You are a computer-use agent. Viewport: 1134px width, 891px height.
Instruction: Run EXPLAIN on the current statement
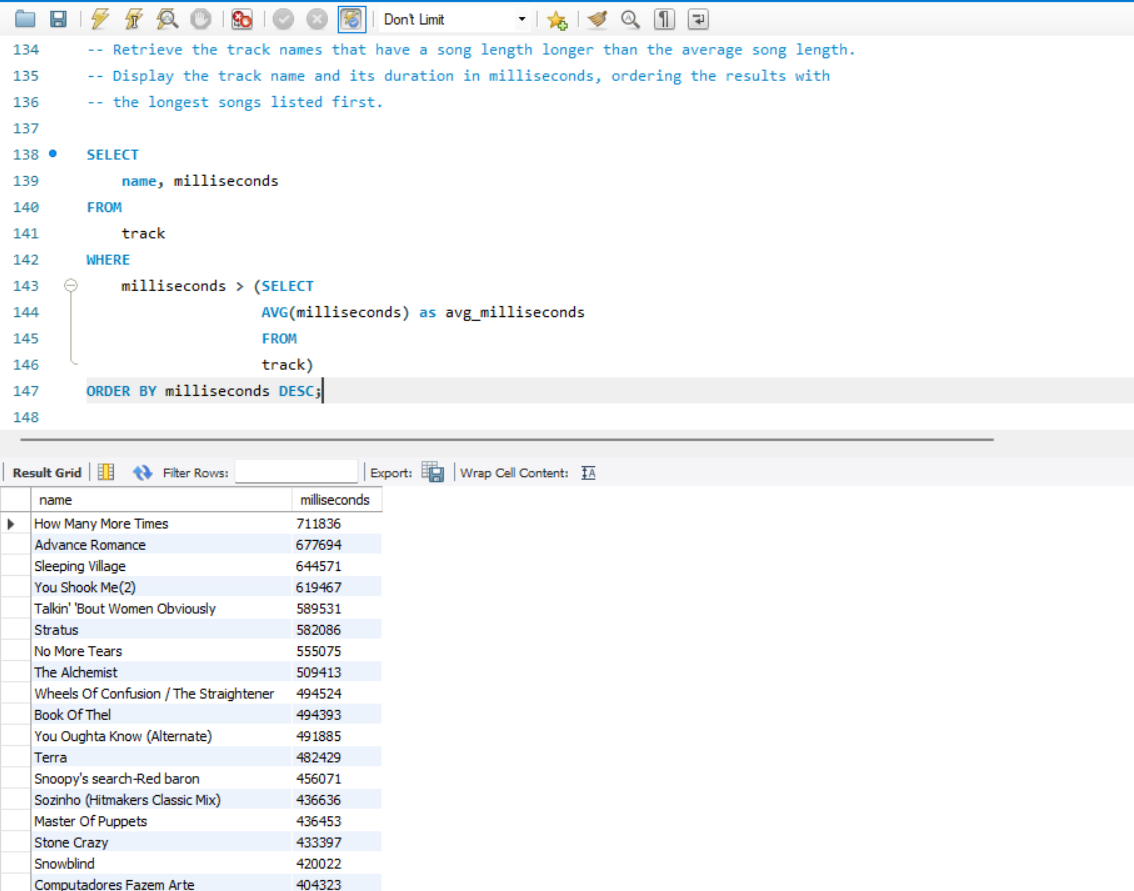(x=167, y=19)
